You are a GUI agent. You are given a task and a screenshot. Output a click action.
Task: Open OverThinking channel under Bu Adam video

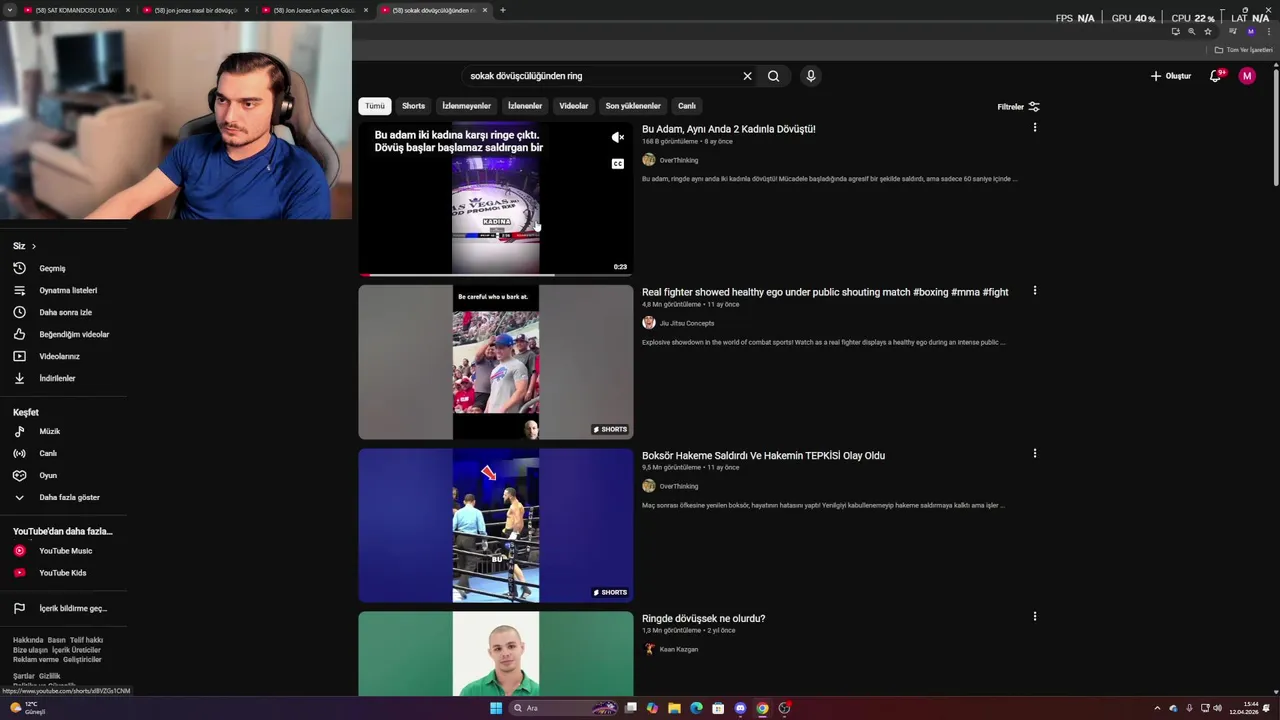click(679, 160)
